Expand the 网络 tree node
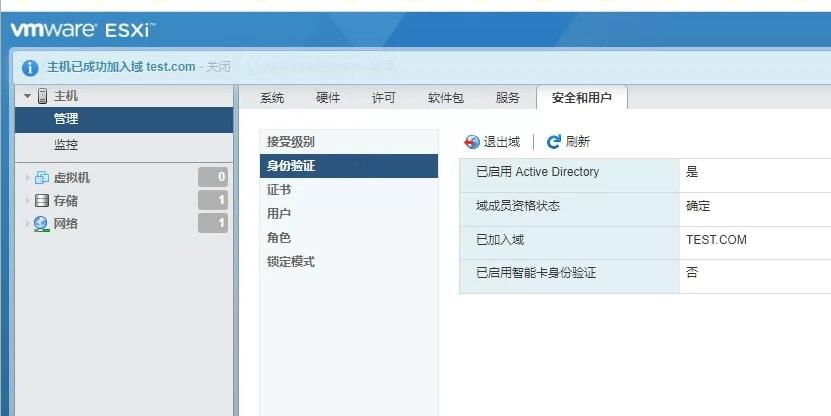 (28, 224)
